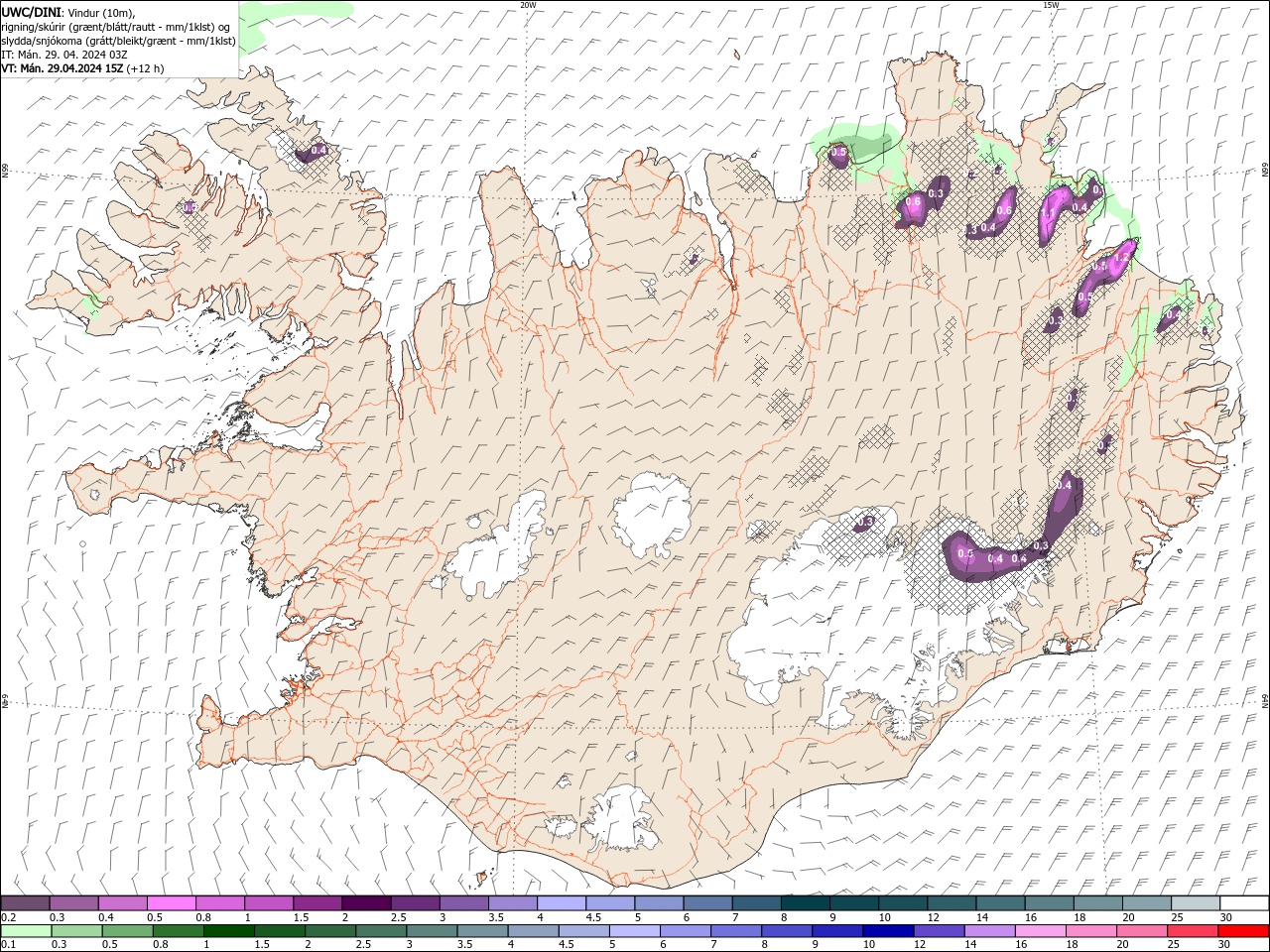The height and width of the screenshot is (952, 1270).
Task: Pick the lilac rain swatch between 14 and 16
Action: point(988,931)
